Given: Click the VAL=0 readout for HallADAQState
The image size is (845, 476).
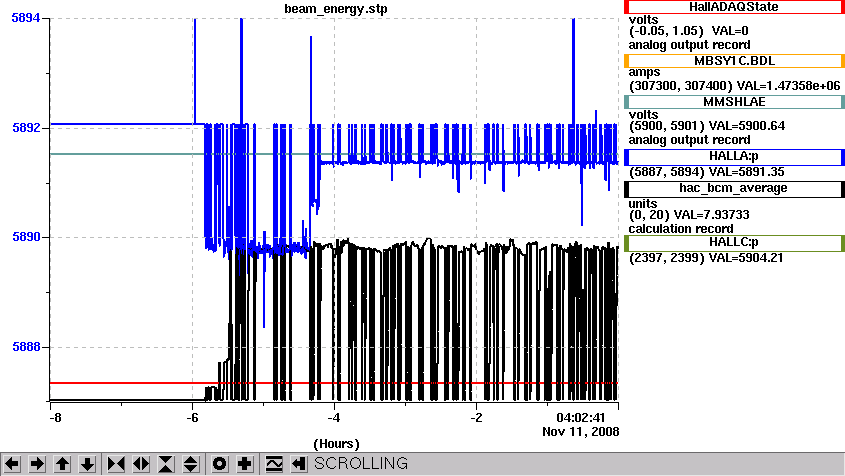Looking at the screenshot, I should coord(730,31).
